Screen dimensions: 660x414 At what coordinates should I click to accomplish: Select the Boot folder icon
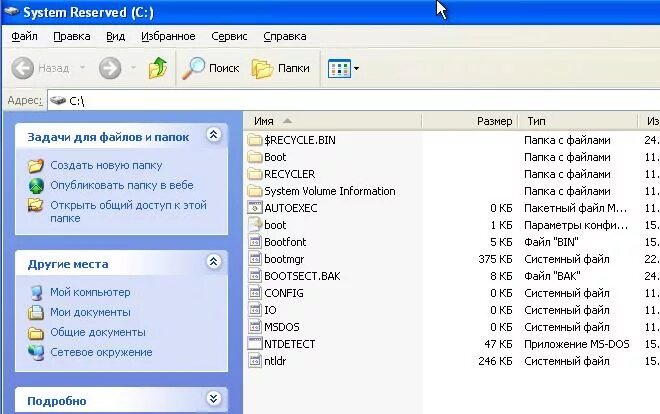(255, 157)
